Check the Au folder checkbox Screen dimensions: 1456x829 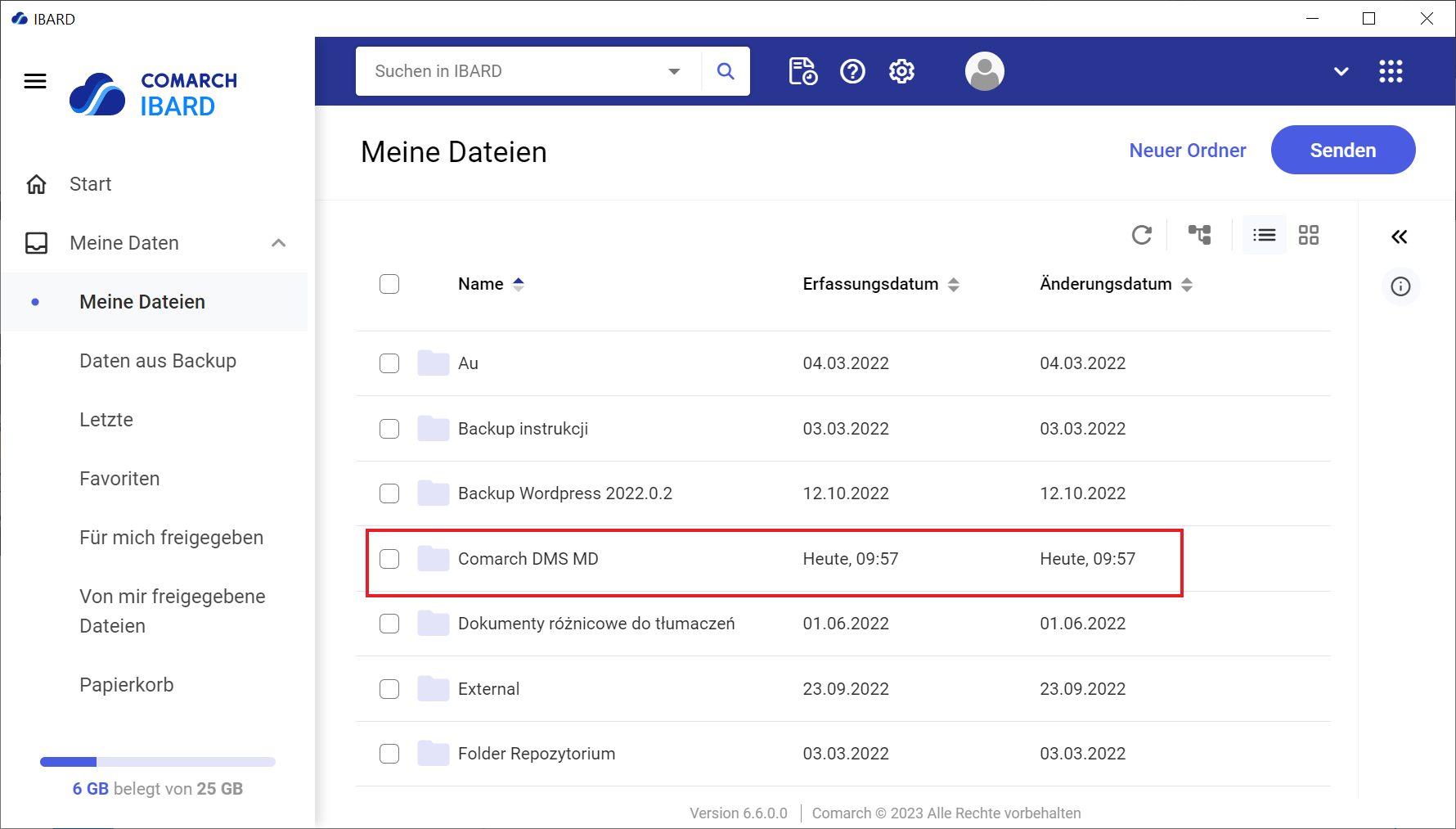click(x=389, y=363)
